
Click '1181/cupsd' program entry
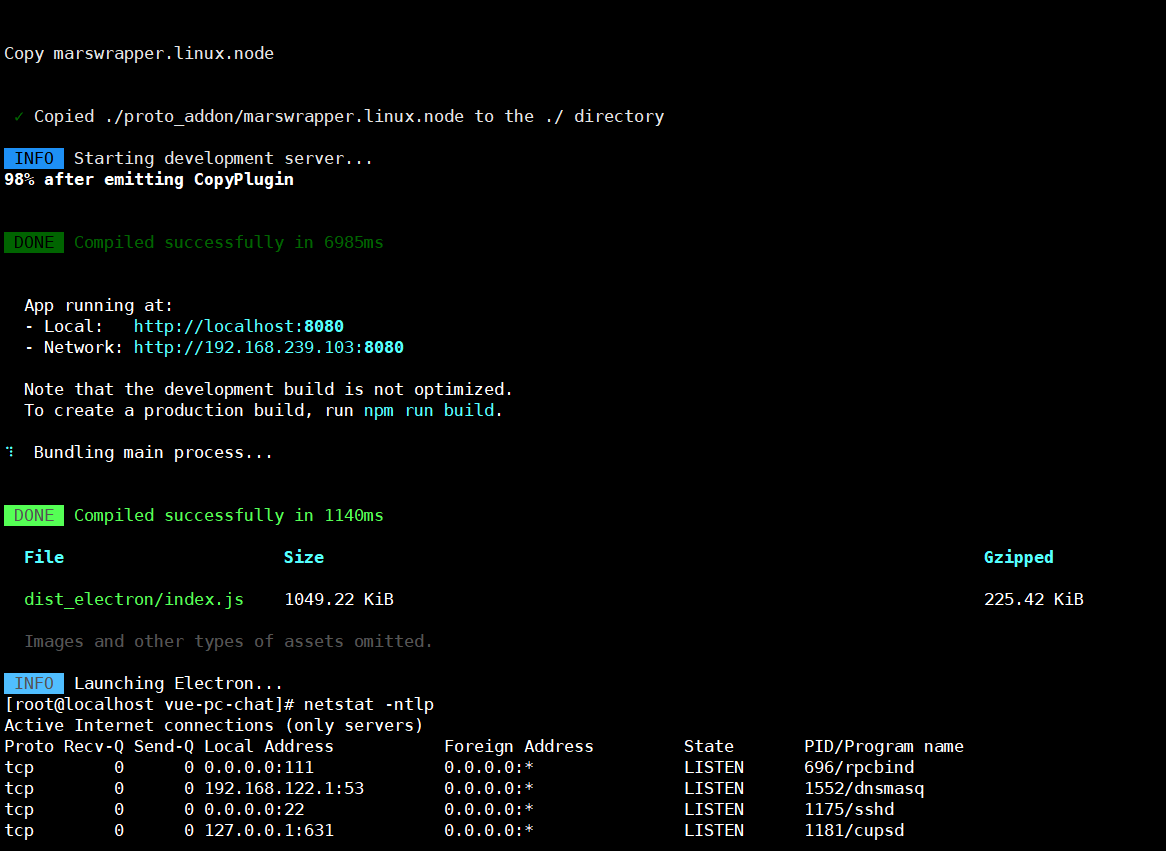(x=854, y=830)
